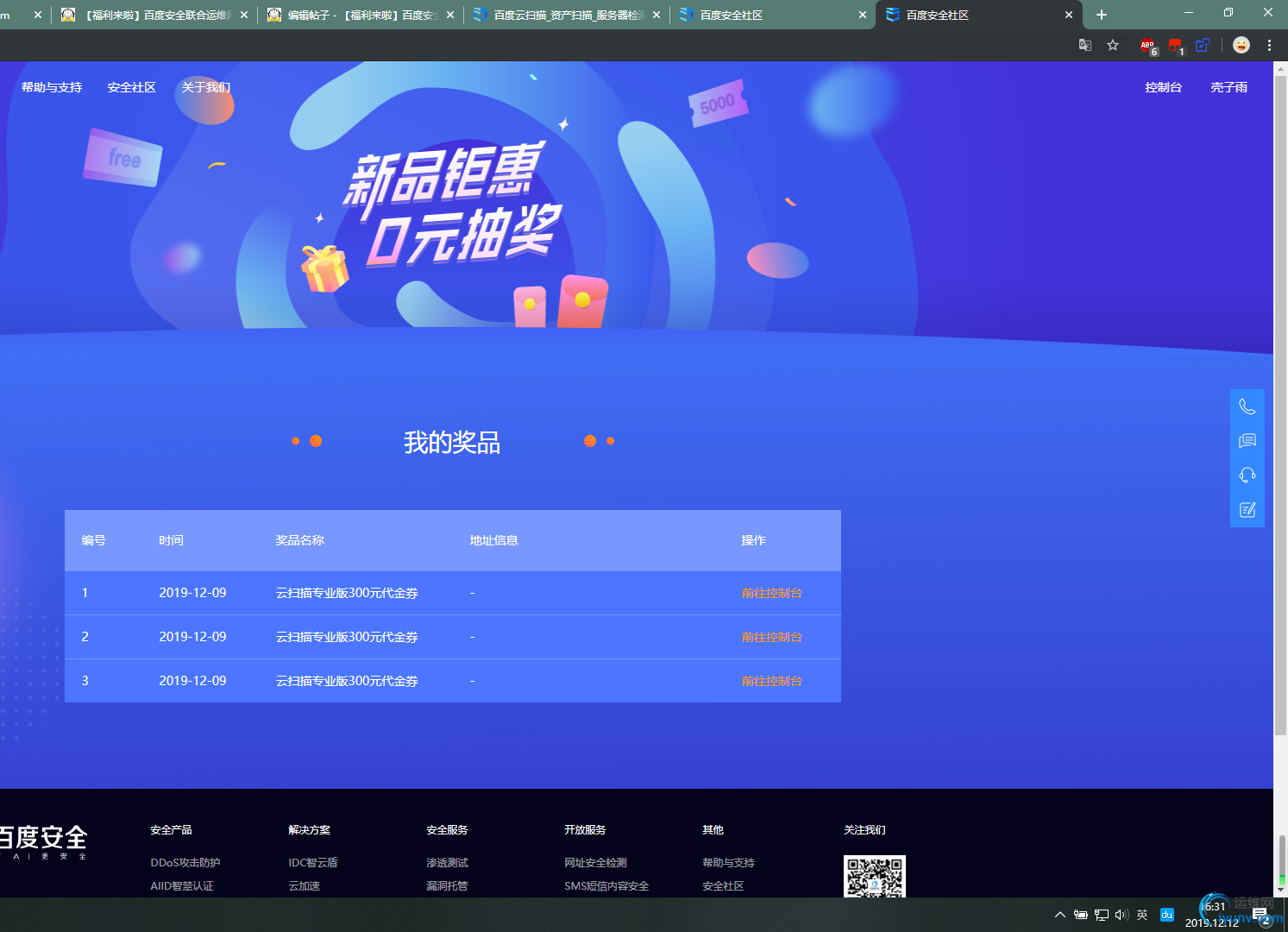Close the 百度云扫描_资产扫描 tab

point(657,15)
